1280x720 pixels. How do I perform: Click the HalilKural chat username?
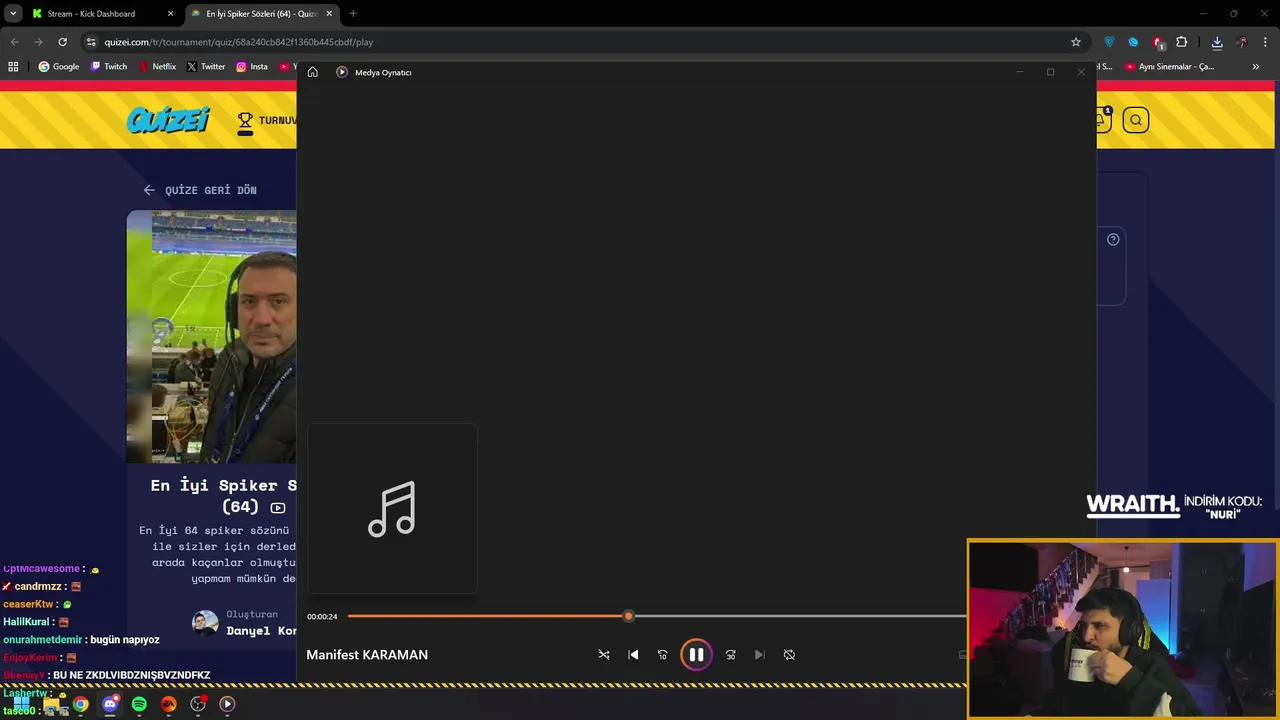click(26, 622)
